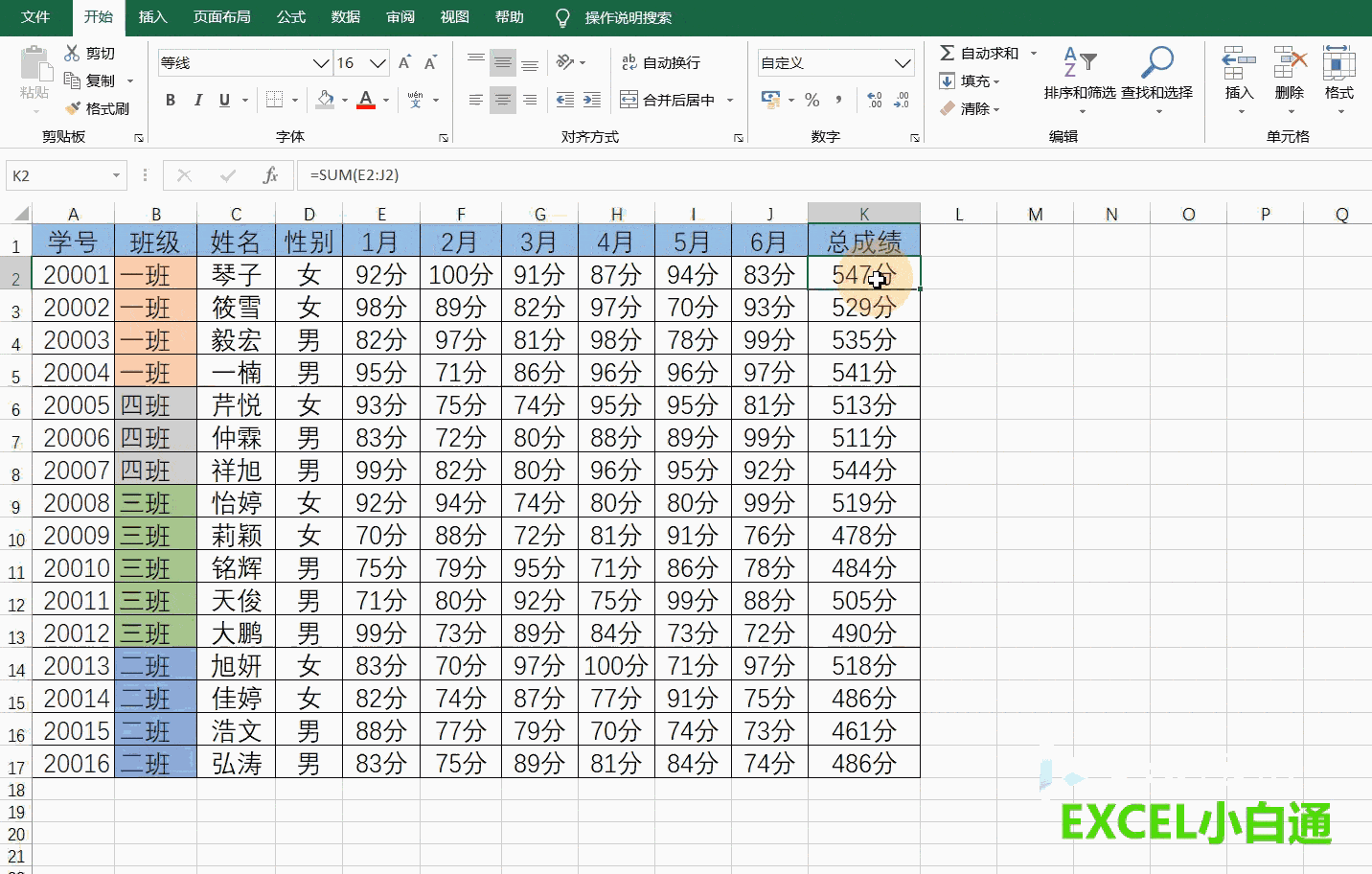The width and height of the screenshot is (1372, 874).
Task: Apply cell borders icon
Action: click(274, 100)
